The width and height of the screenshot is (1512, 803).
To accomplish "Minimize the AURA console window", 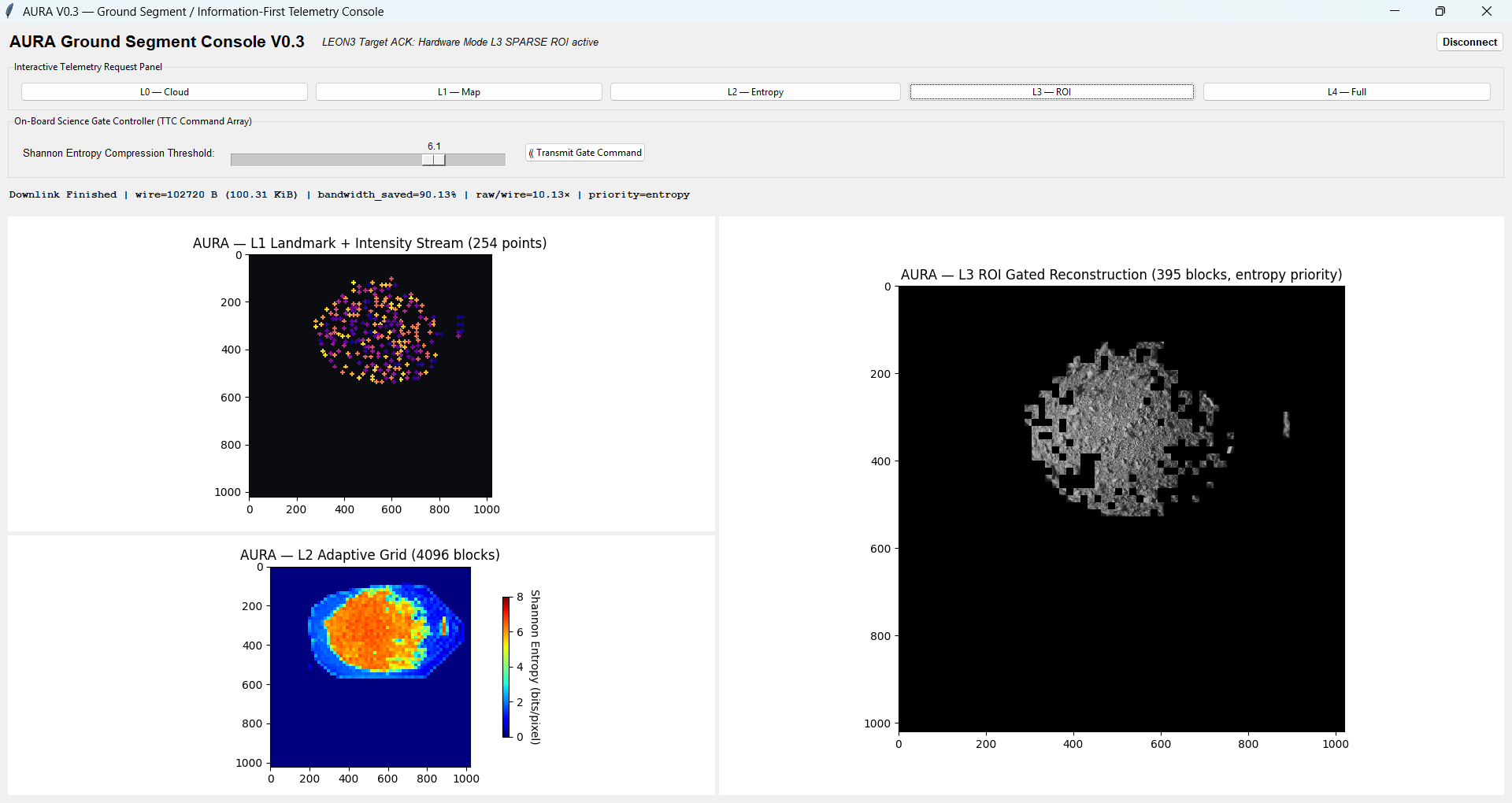I will point(1395,11).
